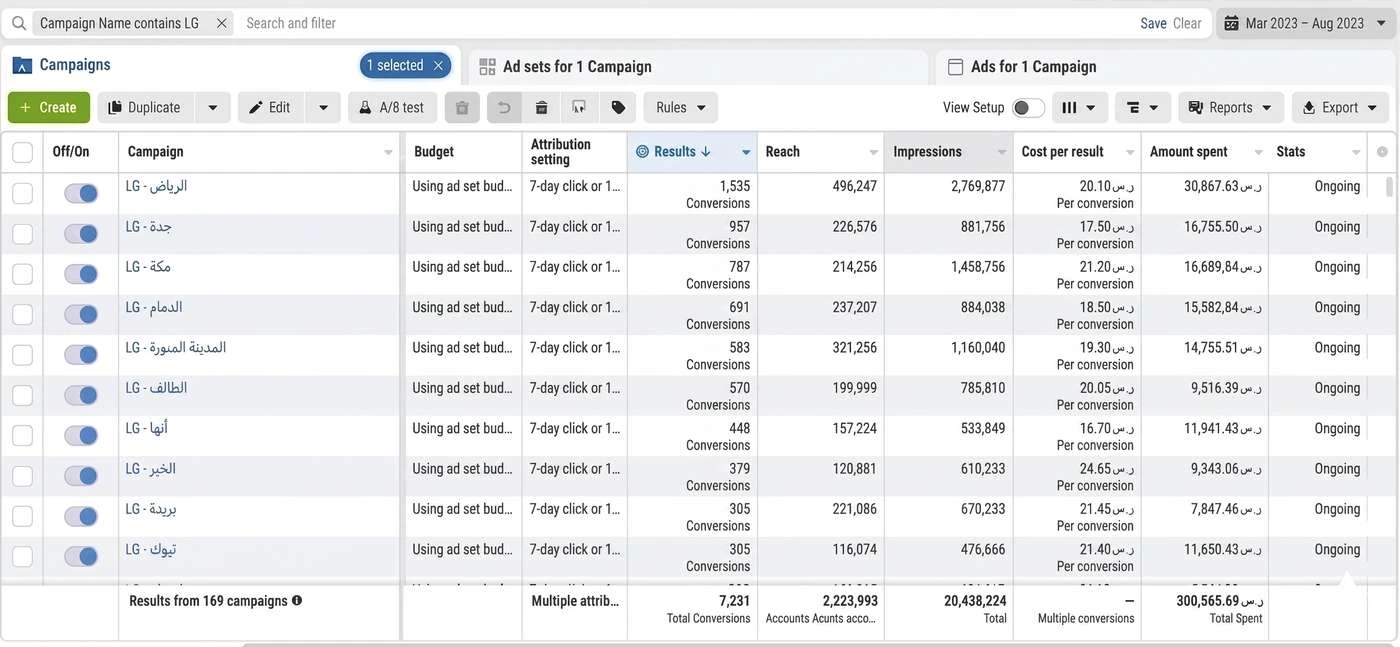Click the add column plus icon
Viewport: 1400px width, 647px height.
1383,152
